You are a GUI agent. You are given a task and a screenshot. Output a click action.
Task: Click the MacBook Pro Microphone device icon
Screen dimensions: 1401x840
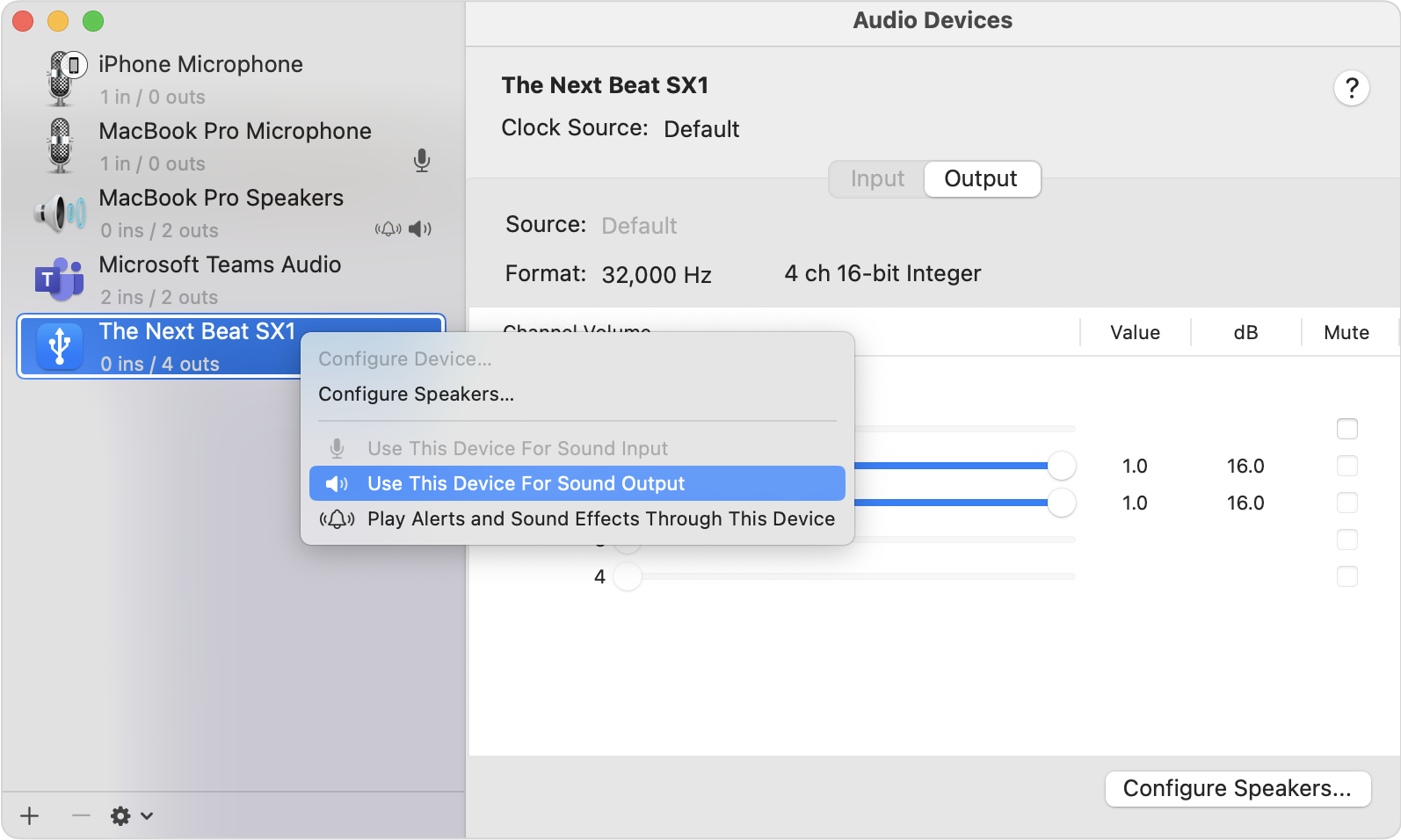click(x=60, y=146)
